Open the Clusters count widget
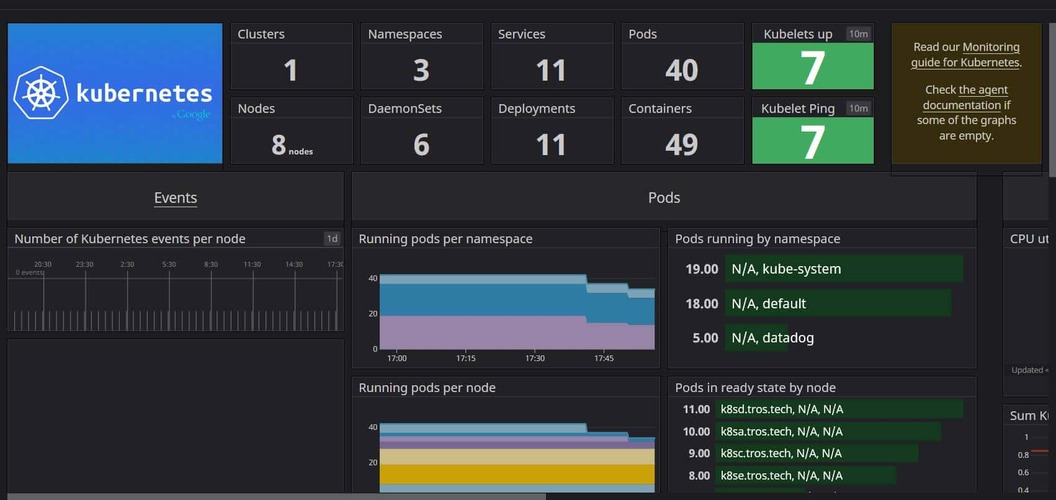1056x500 pixels. [292, 57]
